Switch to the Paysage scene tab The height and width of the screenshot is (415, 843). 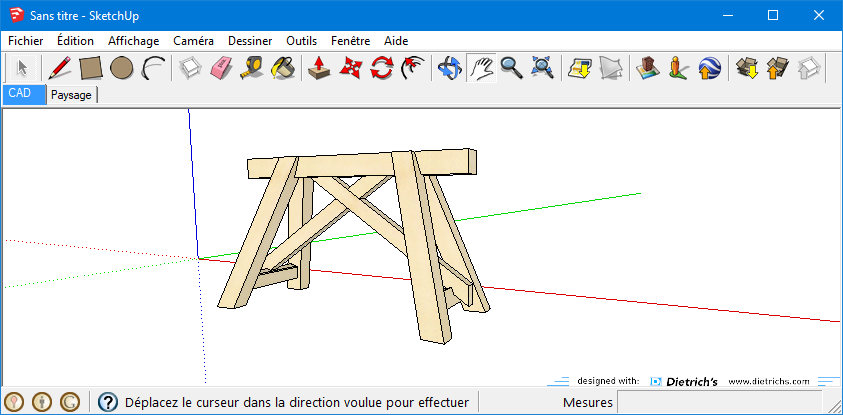(71, 95)
